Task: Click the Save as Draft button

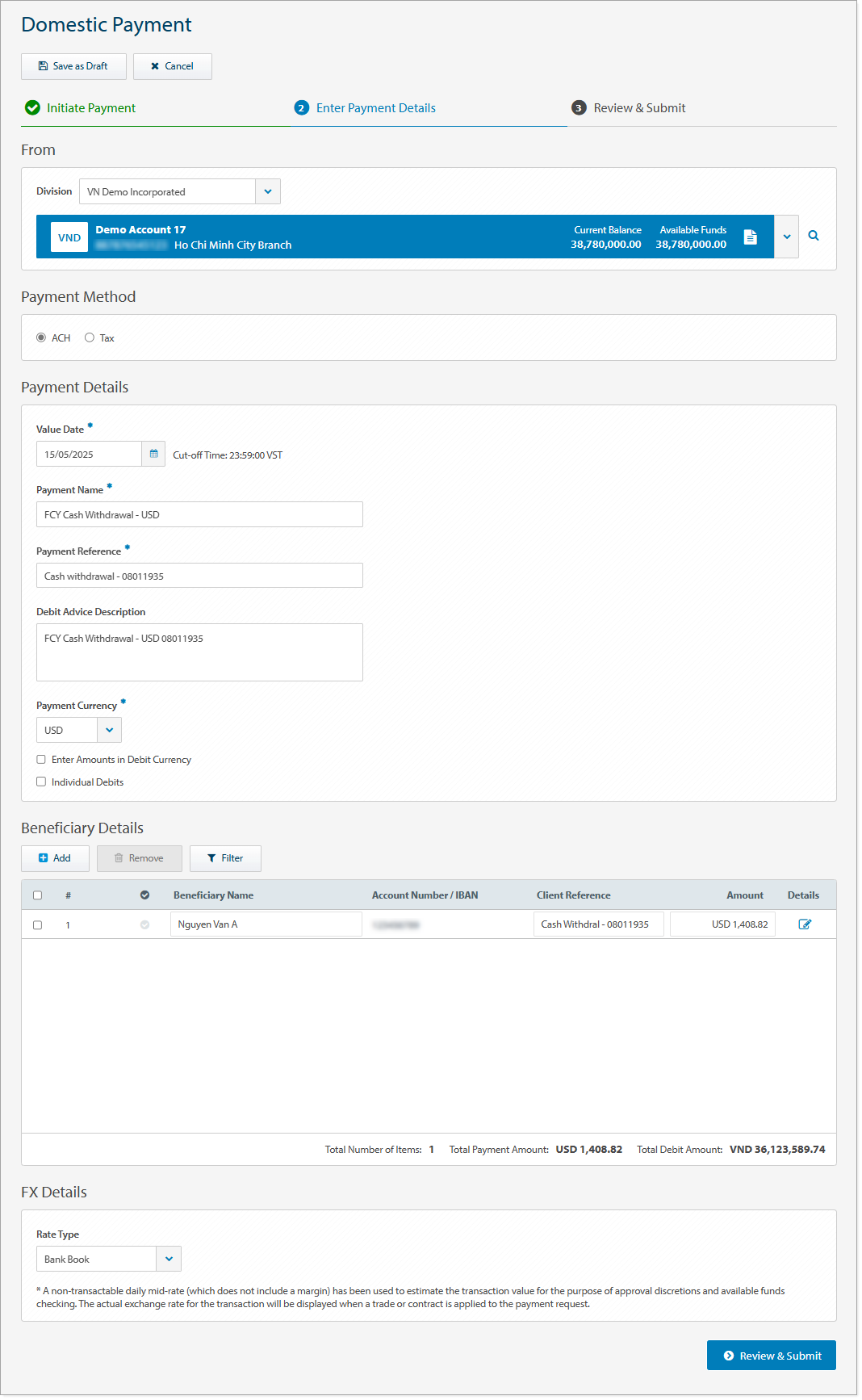Action: click(x=73, y=66)
